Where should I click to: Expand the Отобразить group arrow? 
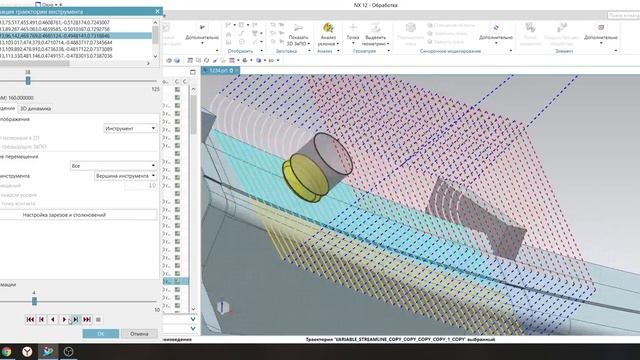point(262,51)
